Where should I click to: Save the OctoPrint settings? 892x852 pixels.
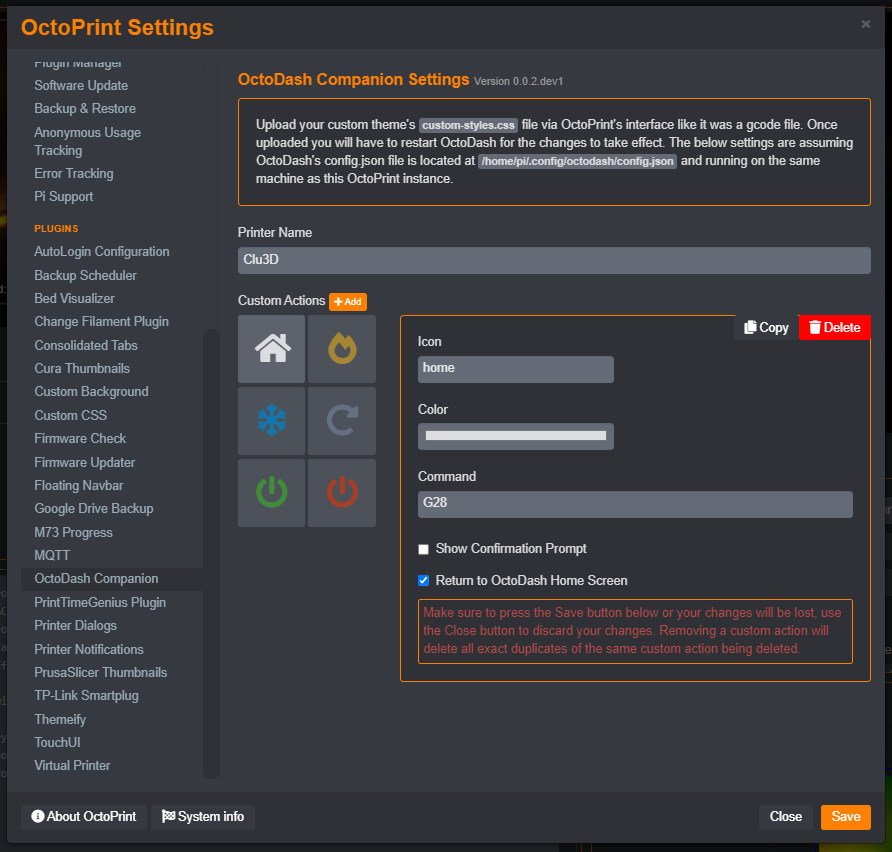coord(845,817)
